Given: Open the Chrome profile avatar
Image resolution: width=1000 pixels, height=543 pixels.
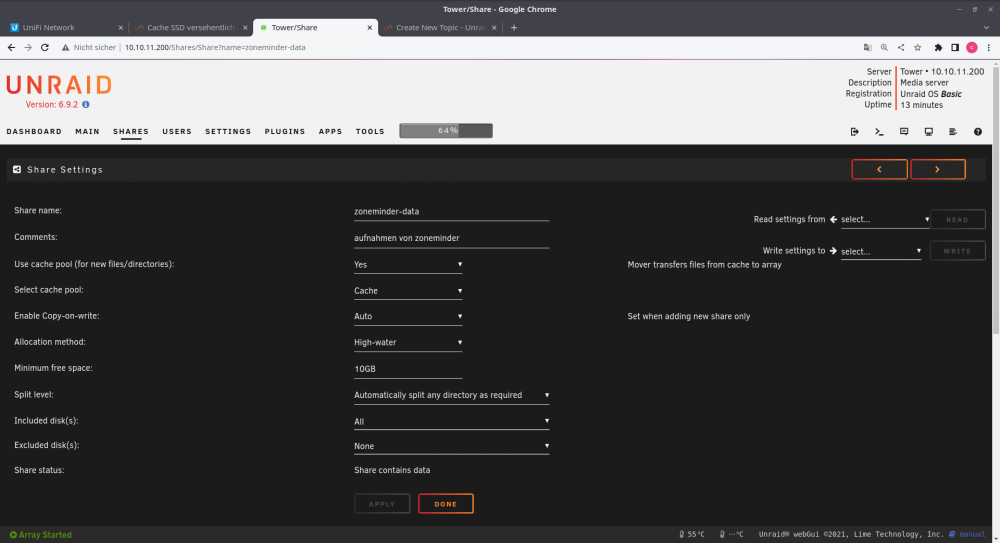Looking at the screenshot, I should pos(972,47).
